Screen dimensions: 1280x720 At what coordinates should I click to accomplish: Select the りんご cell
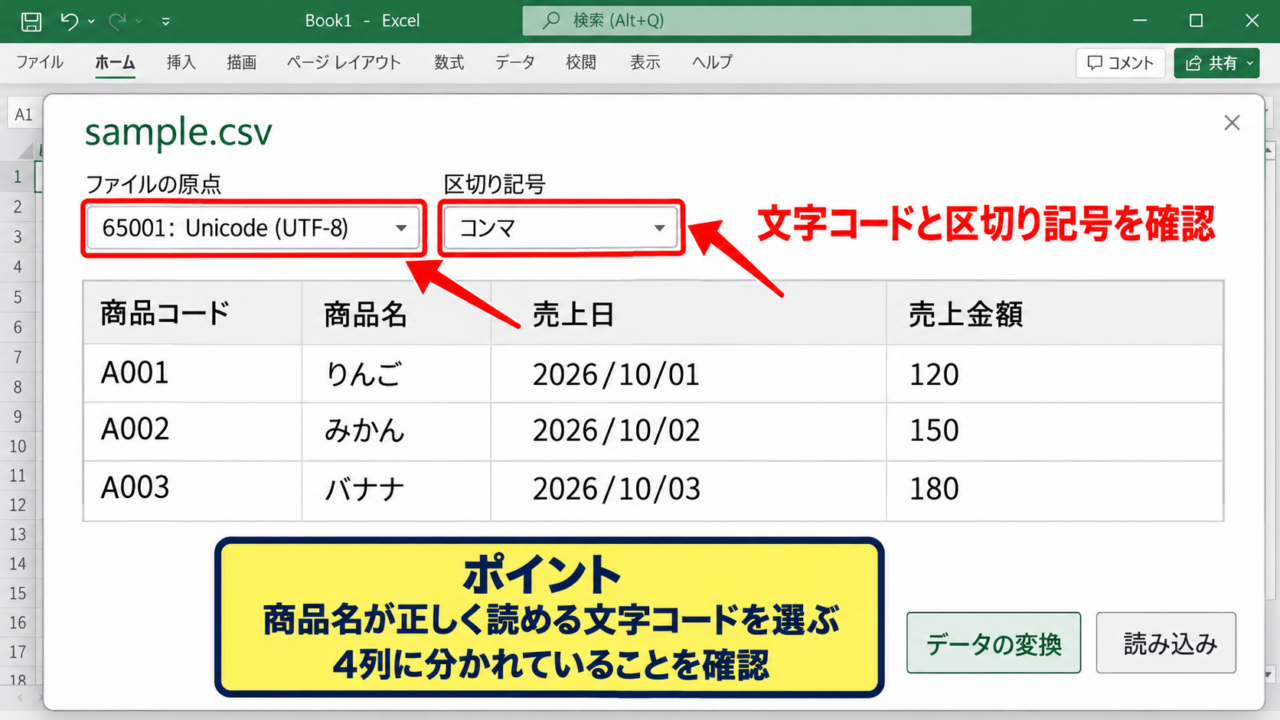[396, 373]
